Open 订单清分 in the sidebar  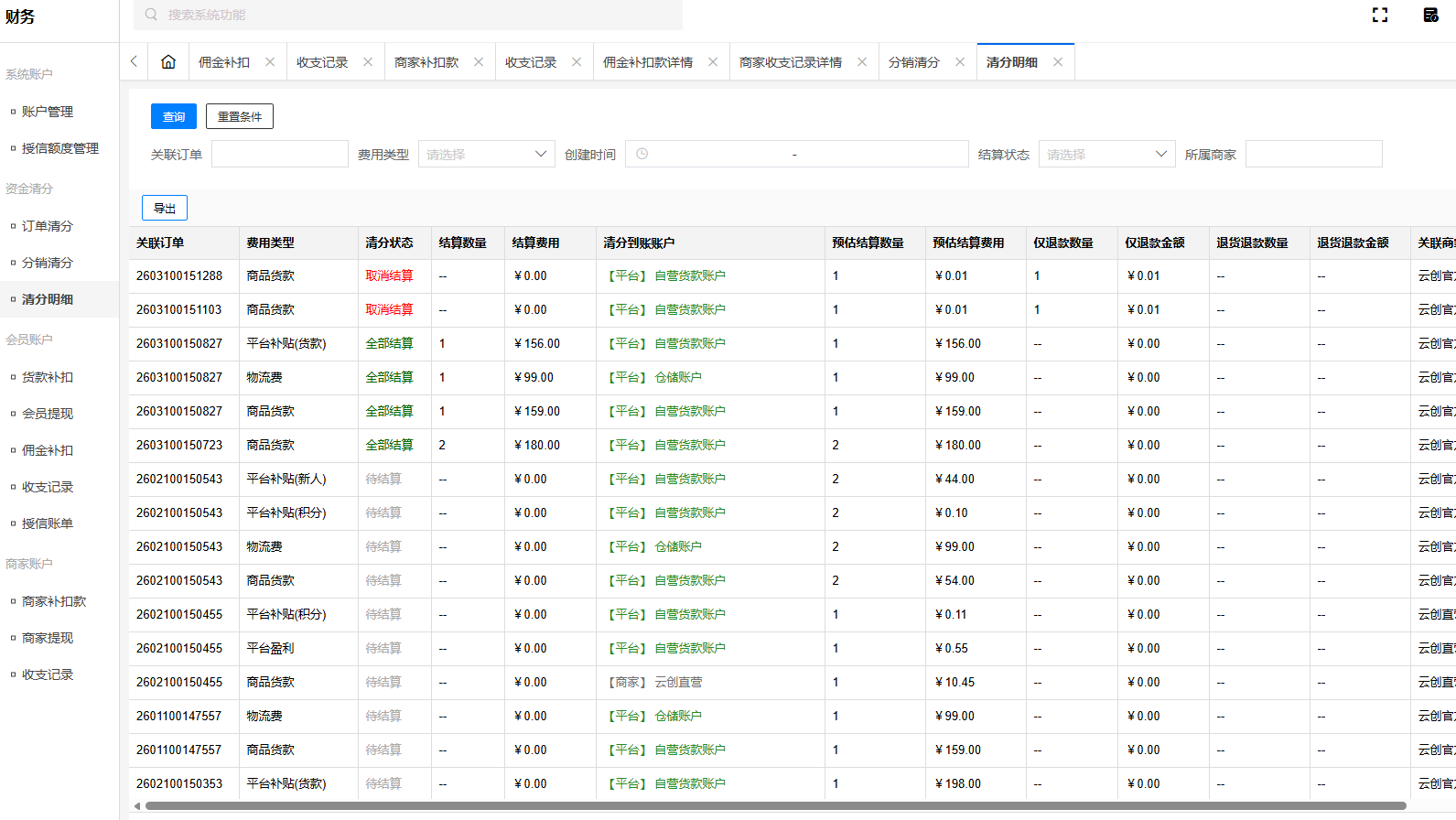(48, 226)
